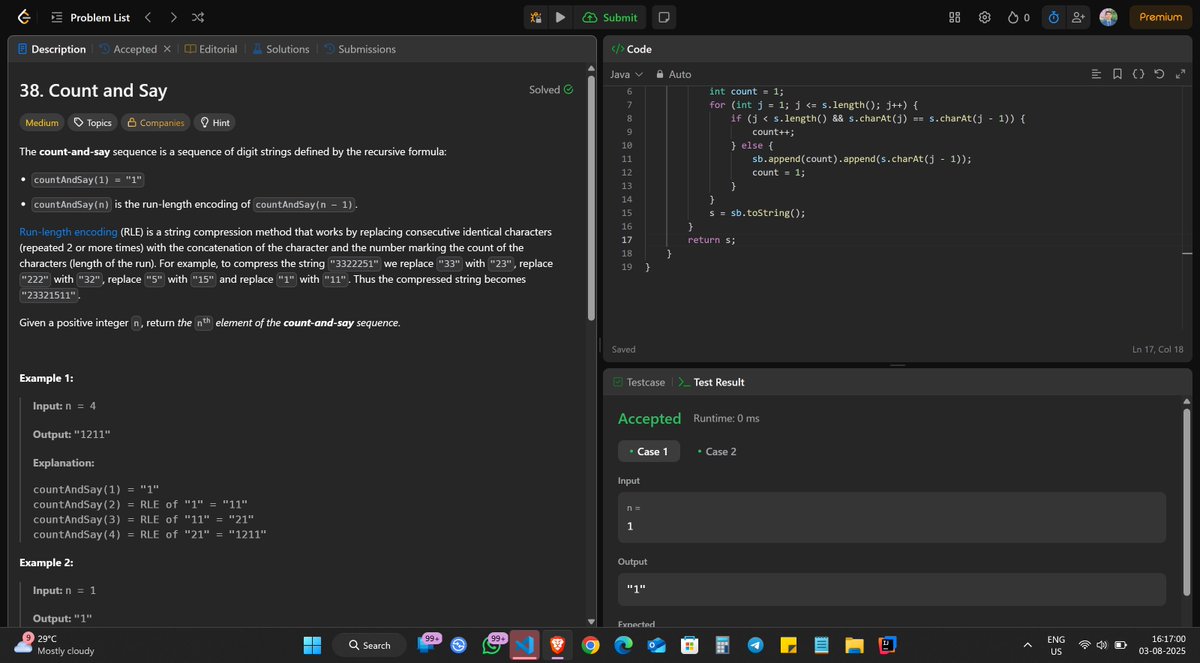The image size is (1200, 663).
Task: Open File Explorer from the taskbar
Action: pos(853,645)
